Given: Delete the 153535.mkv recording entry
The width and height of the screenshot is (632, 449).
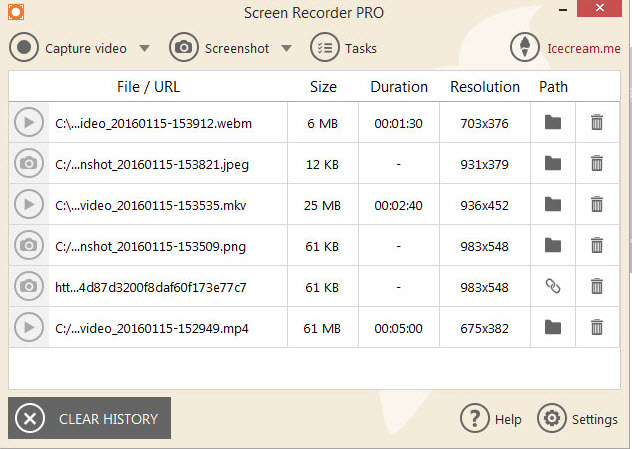Looking at the screenshot, I should point(597,204).
